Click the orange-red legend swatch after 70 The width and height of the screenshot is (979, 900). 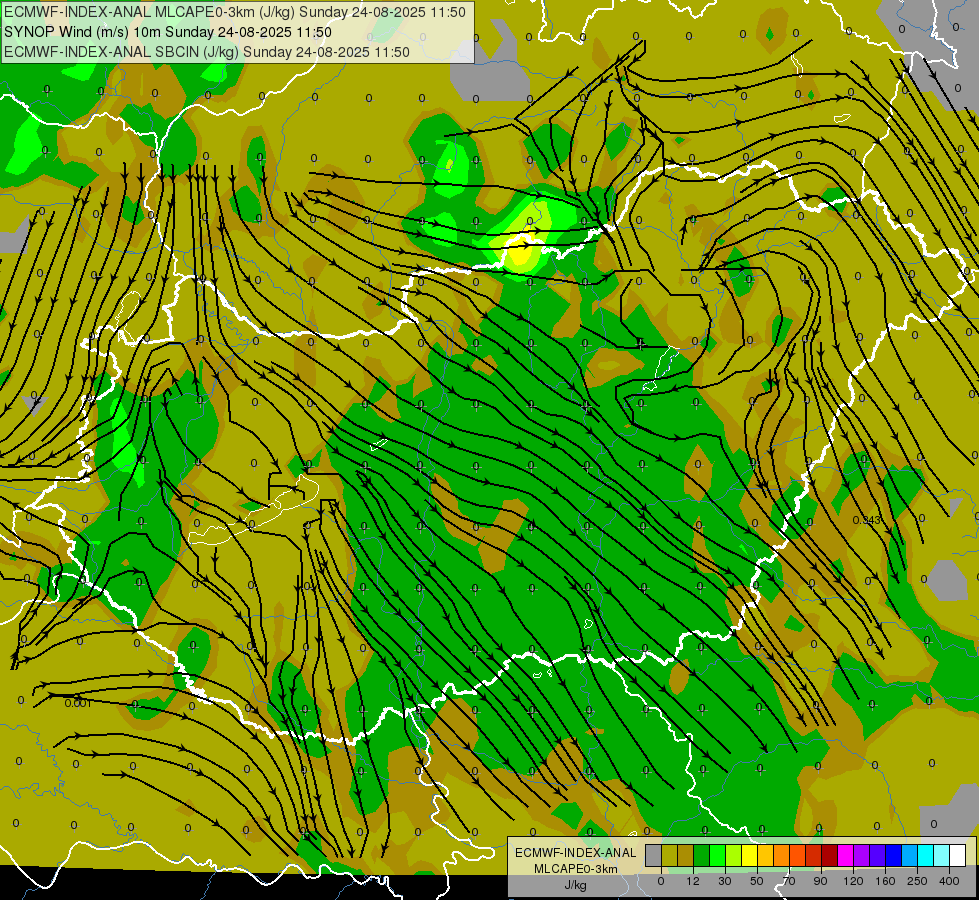click(x=798, y=855)
